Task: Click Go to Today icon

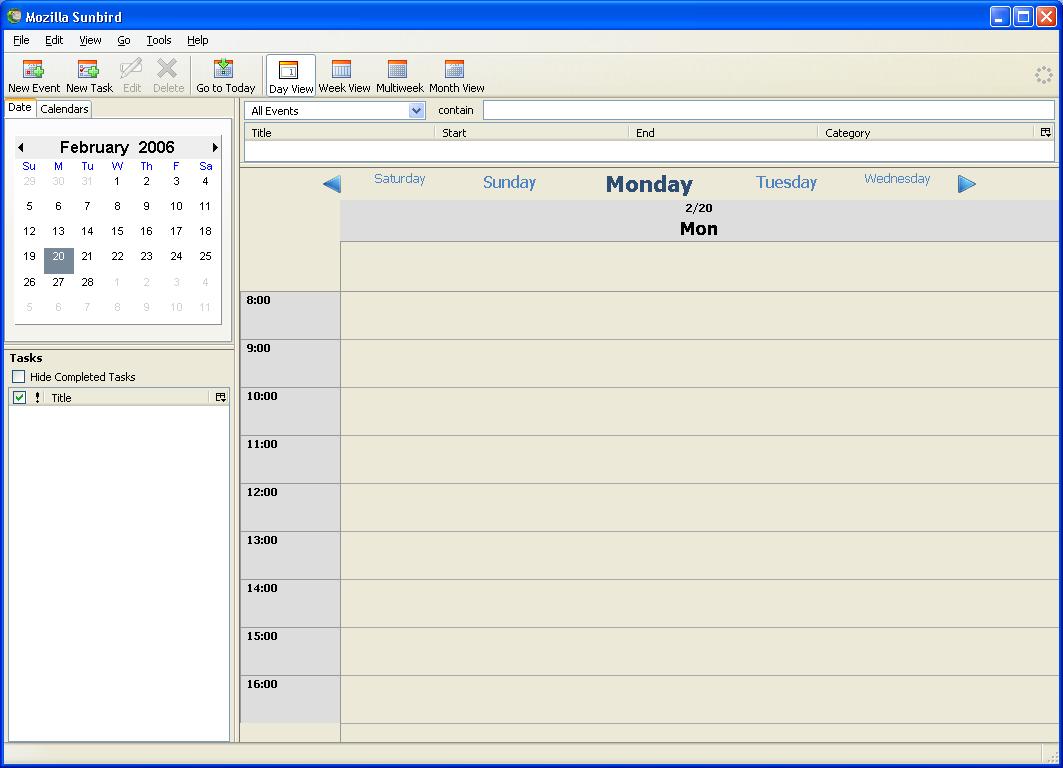Action: (225, 70)
